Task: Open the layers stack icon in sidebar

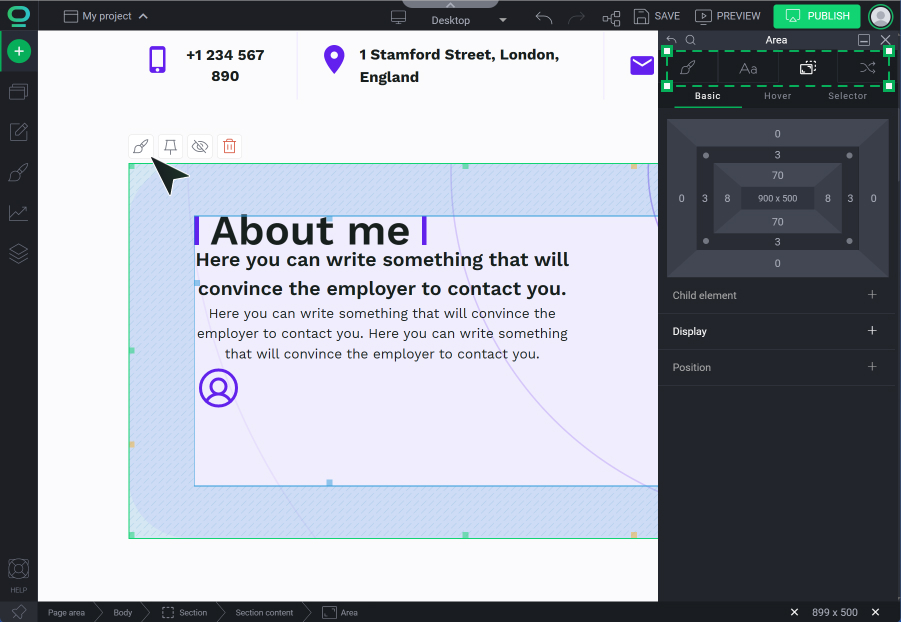Action: coord(18,254)
